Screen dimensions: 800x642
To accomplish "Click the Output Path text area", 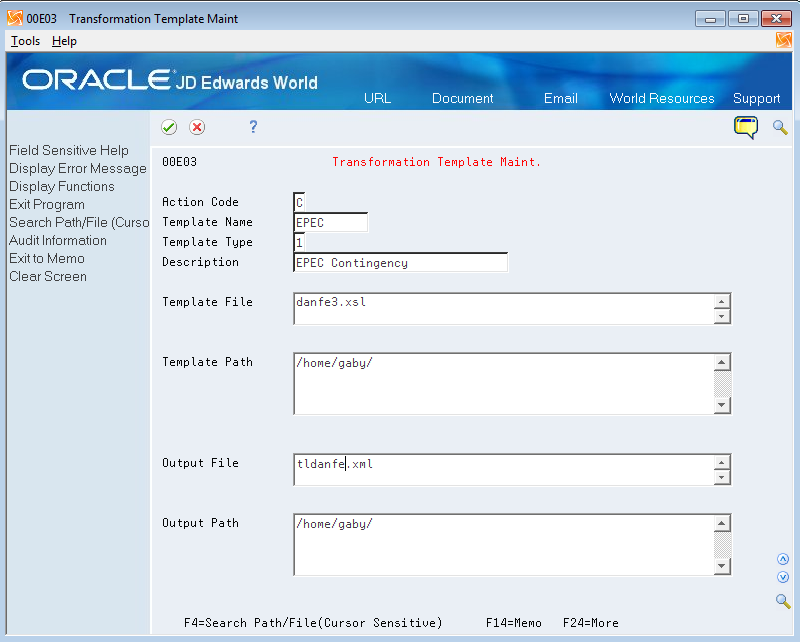I will point(504,545).
